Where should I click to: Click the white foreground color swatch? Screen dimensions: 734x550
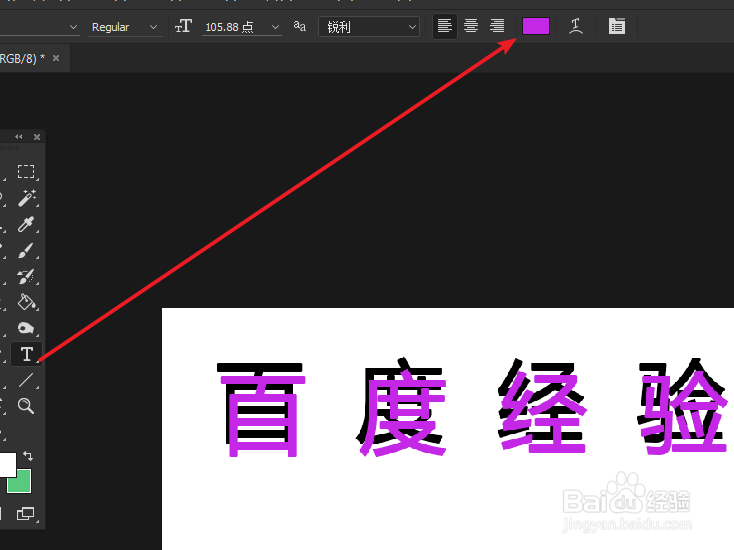click(7, 464)
